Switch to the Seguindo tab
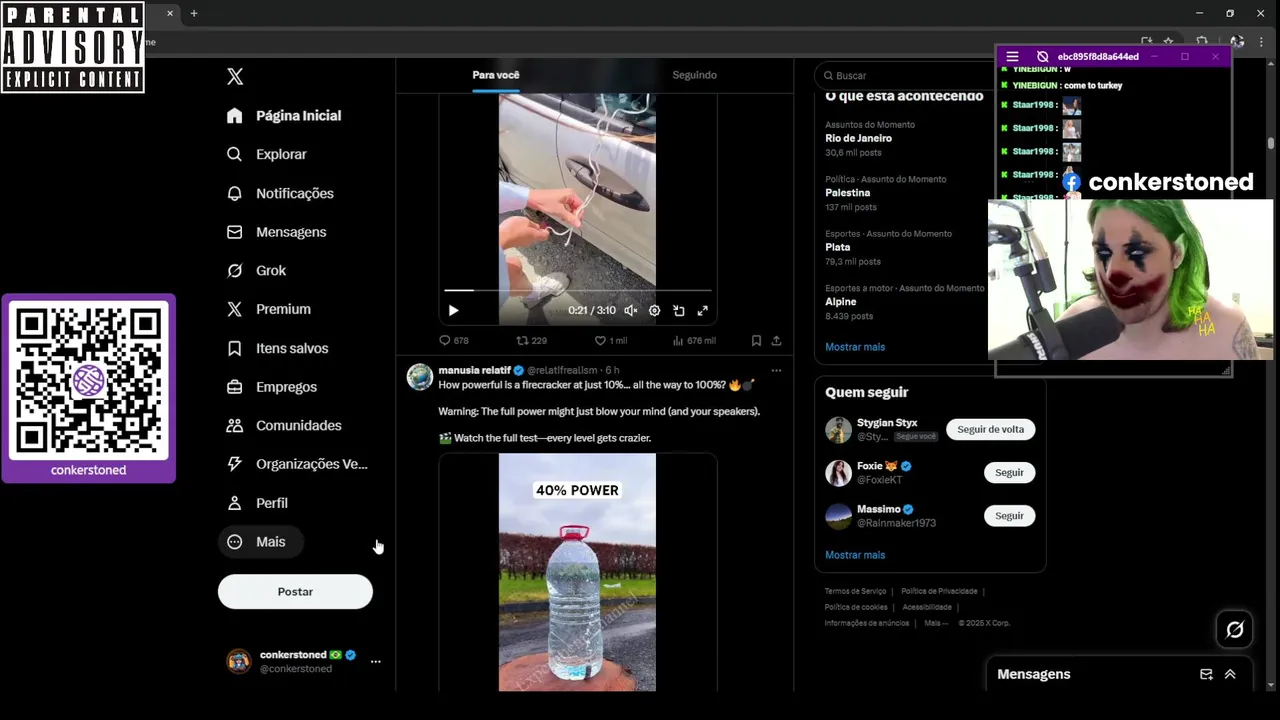Image resolution: width=1280 pixels, height=720 pixels. pyautogui.click(x=694, y=75)
